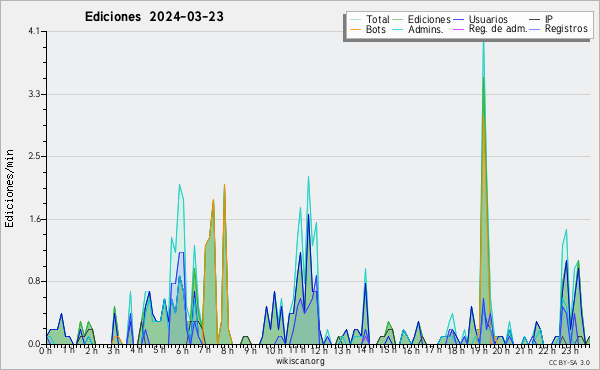Click the 'Reg. de adm.' legend label
Screen dimensions: 600x370
point(498,29)
